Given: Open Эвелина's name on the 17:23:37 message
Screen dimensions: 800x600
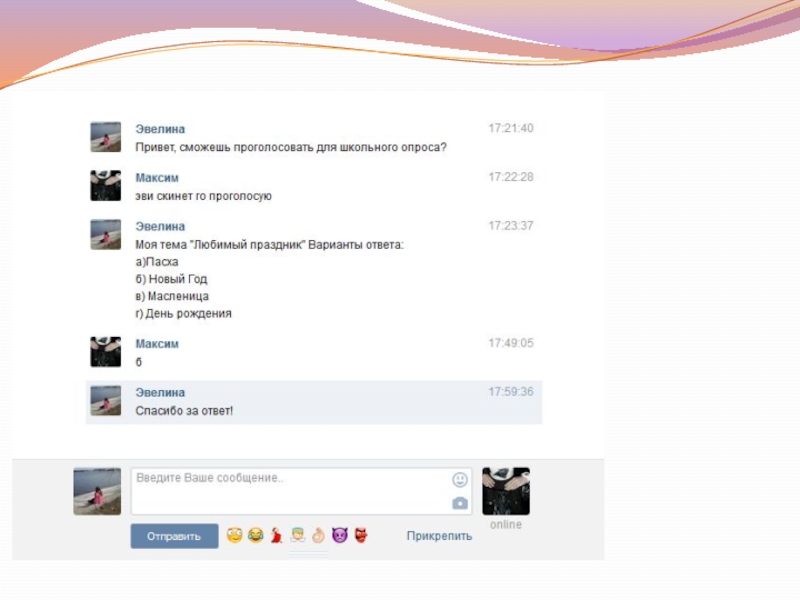Looking at the screenshot, I should pyautogui.click(x=160, y=227).
